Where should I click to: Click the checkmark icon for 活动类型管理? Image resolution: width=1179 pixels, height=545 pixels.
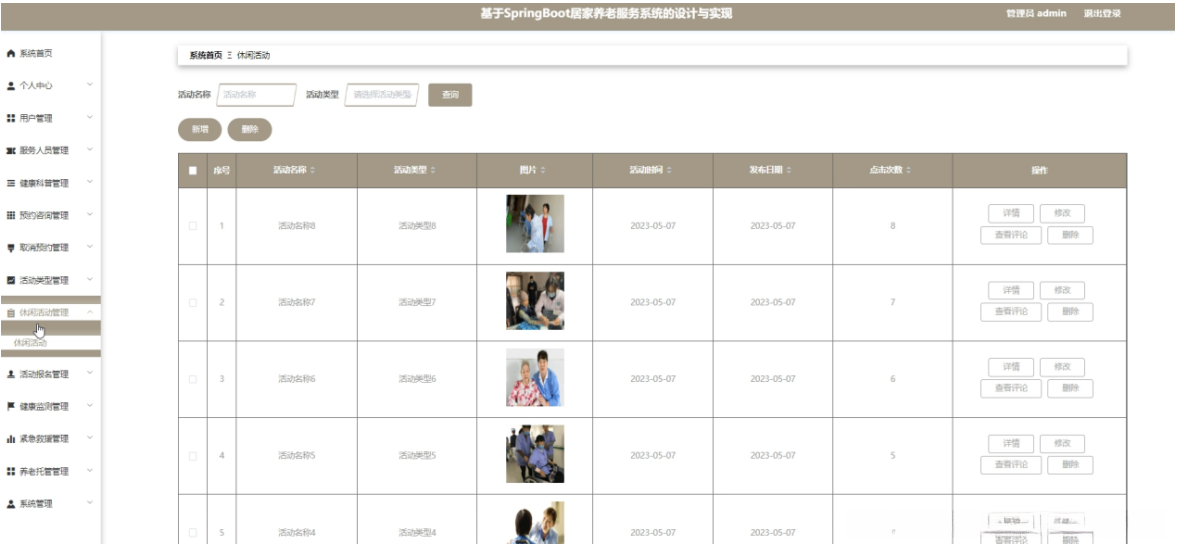(11, 280)
